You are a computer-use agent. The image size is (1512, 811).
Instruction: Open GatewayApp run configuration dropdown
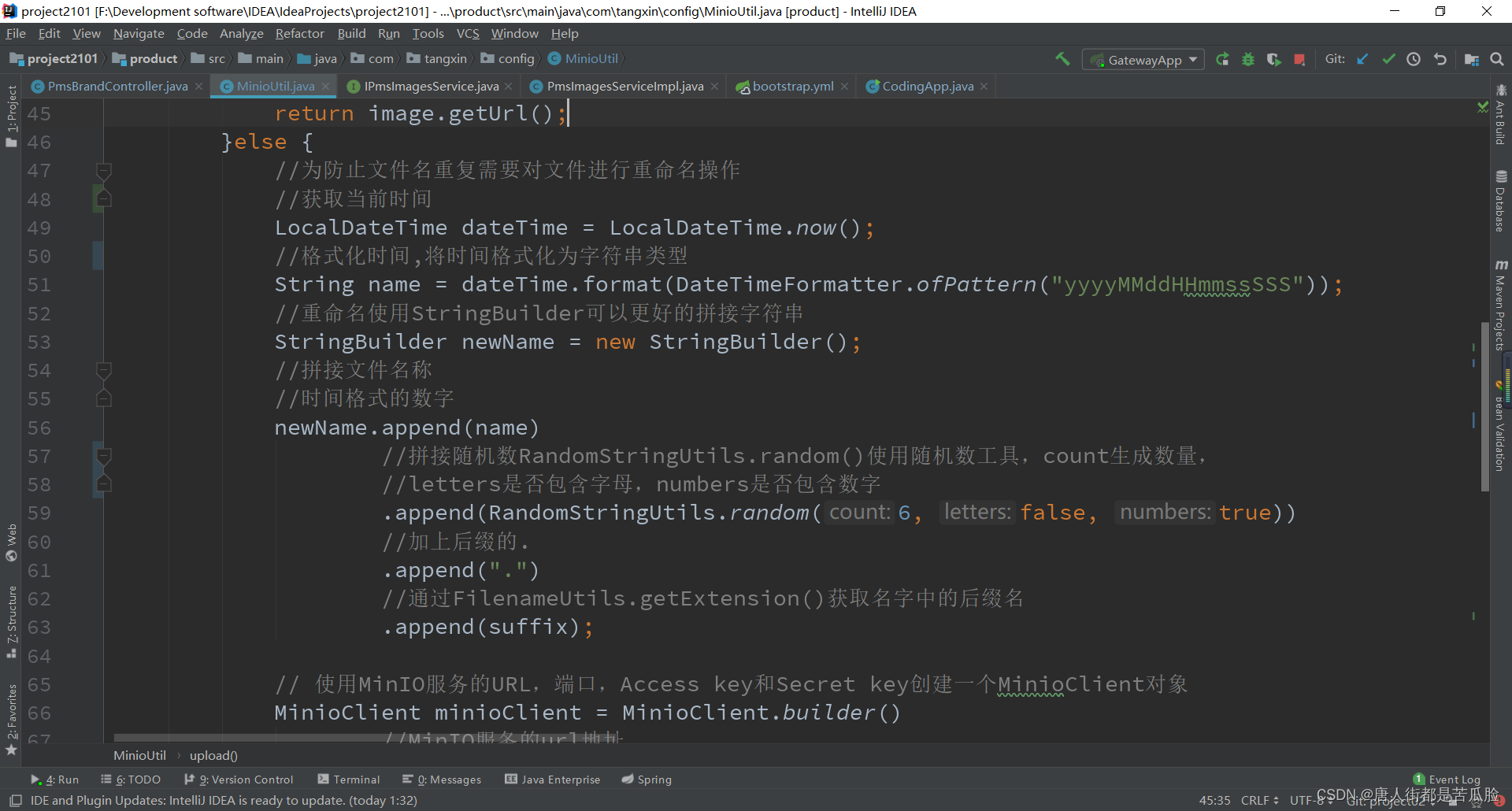click(x=1143, y=60)
